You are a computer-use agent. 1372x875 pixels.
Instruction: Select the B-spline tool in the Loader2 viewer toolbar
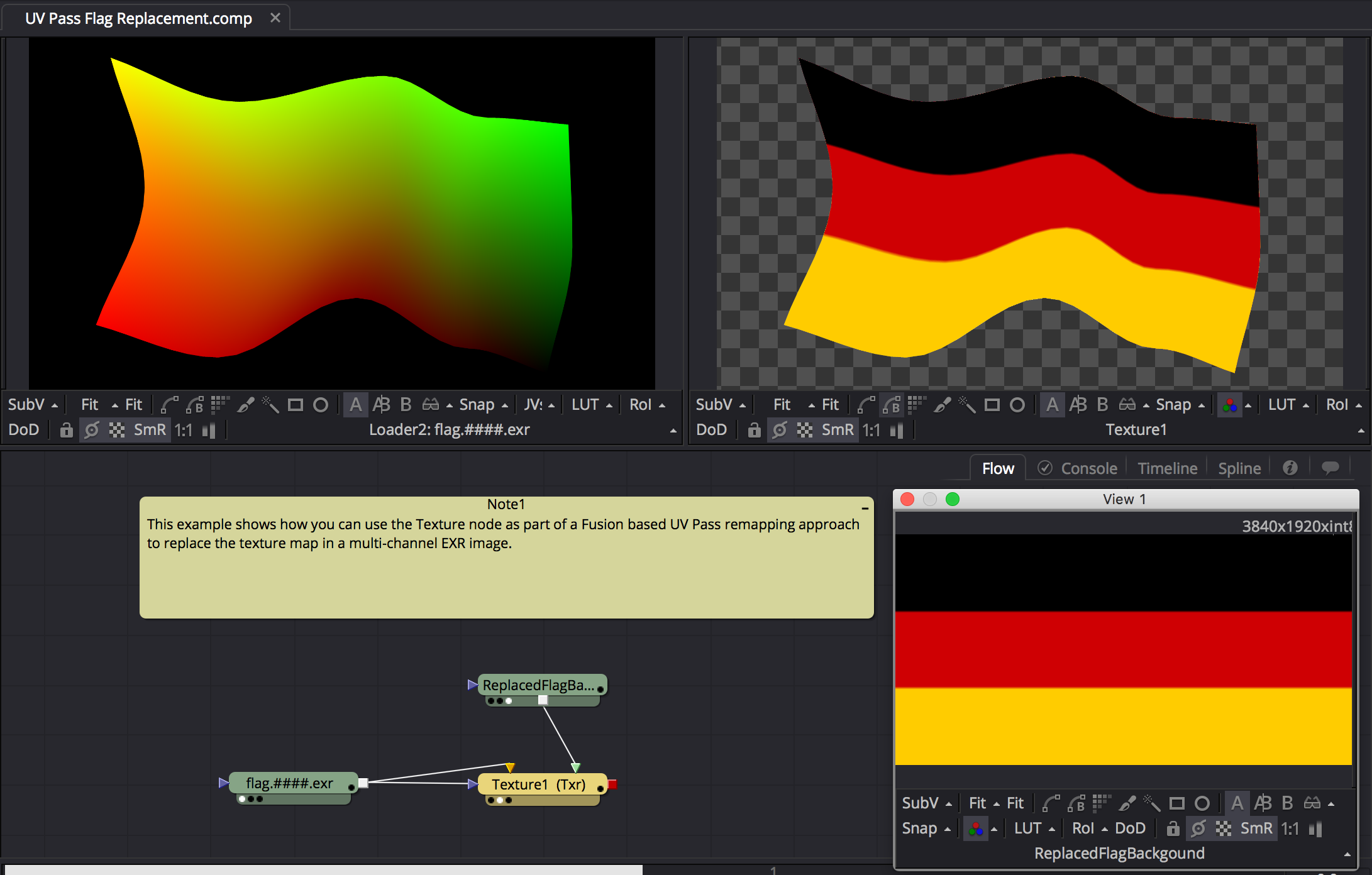pos(195,405)
